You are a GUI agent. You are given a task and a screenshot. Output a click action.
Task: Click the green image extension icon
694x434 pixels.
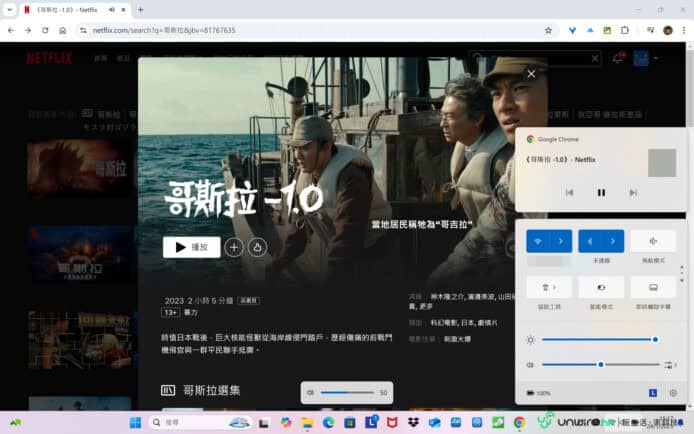607,31
